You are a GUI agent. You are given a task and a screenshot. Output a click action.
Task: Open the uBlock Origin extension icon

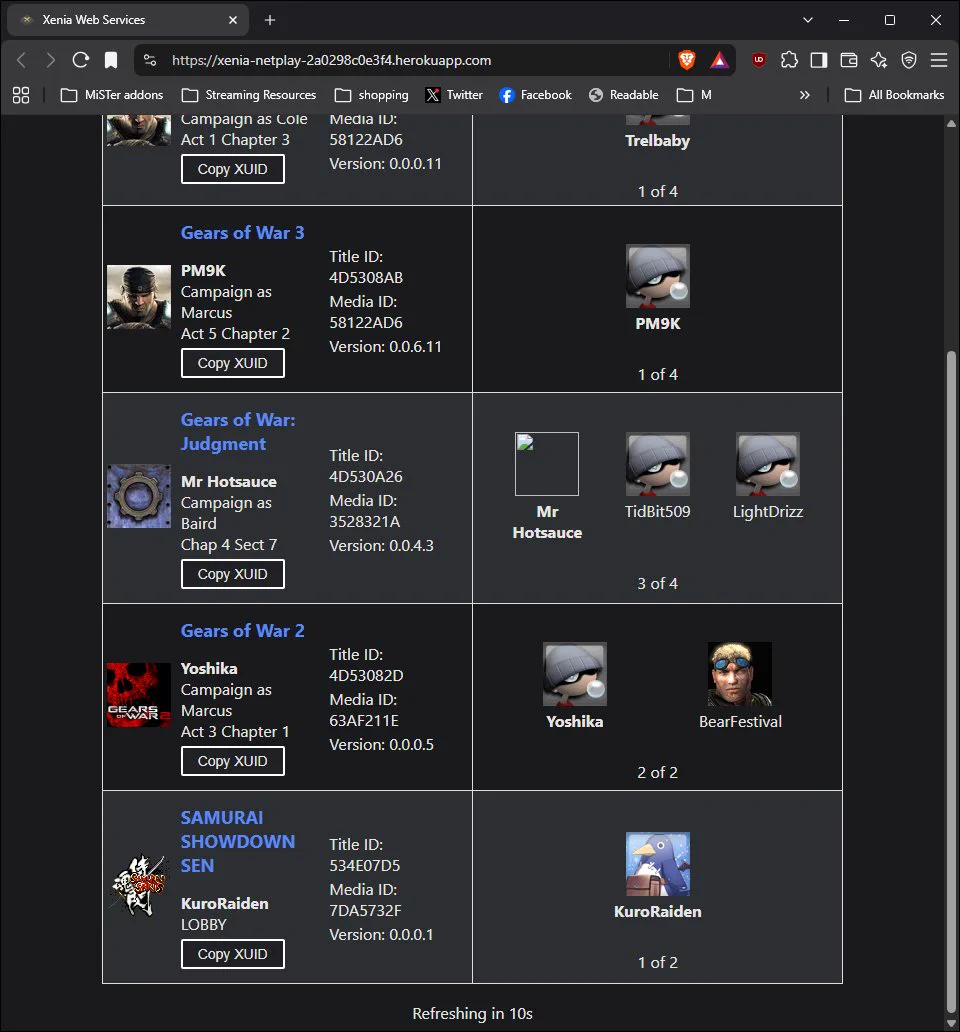tap(759, 61)
